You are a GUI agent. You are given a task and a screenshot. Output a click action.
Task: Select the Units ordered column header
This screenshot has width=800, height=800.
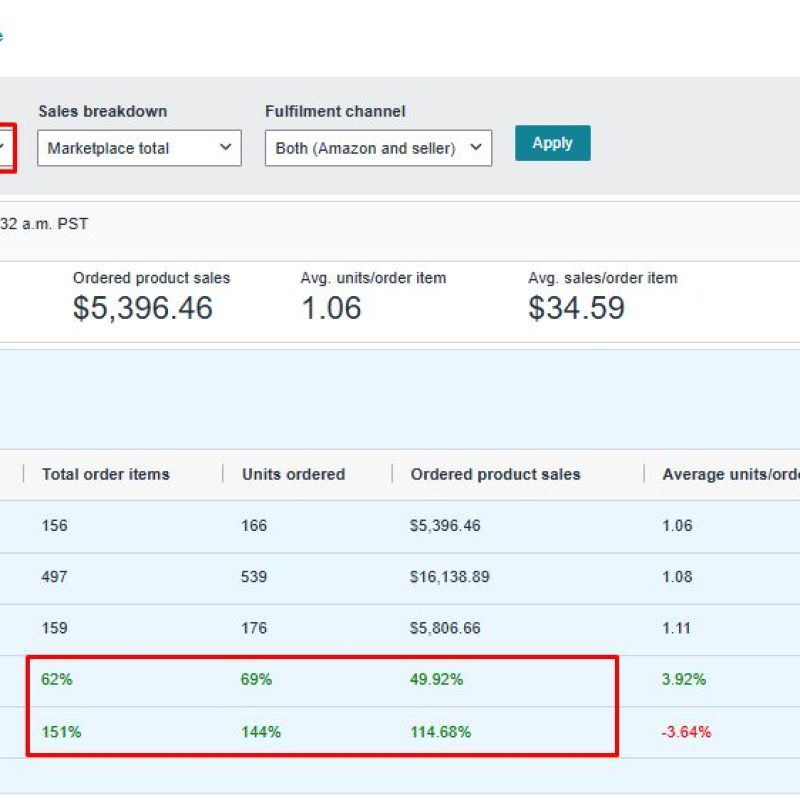coord(293,474)
